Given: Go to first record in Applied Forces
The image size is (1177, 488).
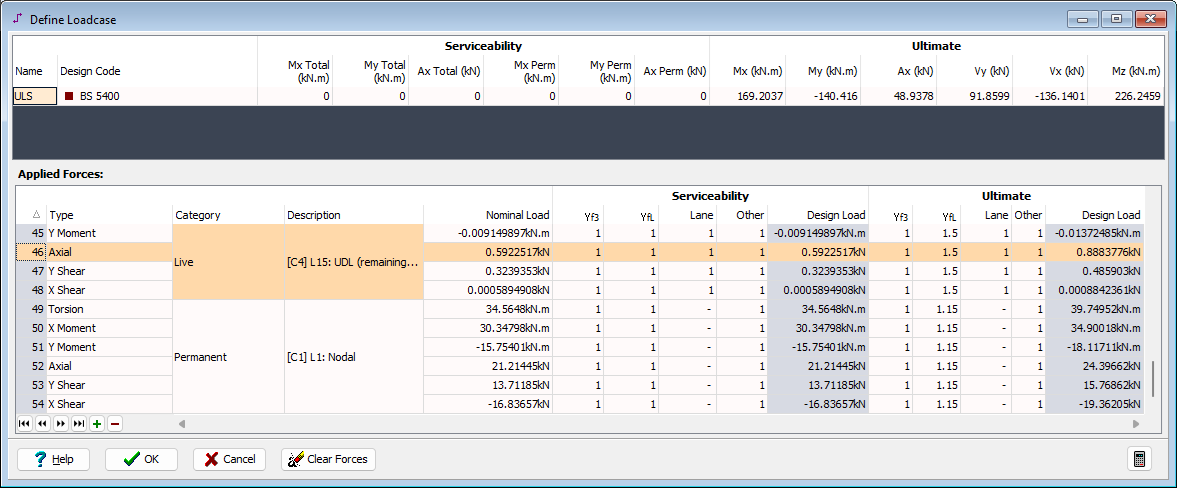Looking at the screenshot, I should click(x=24, y=424).
